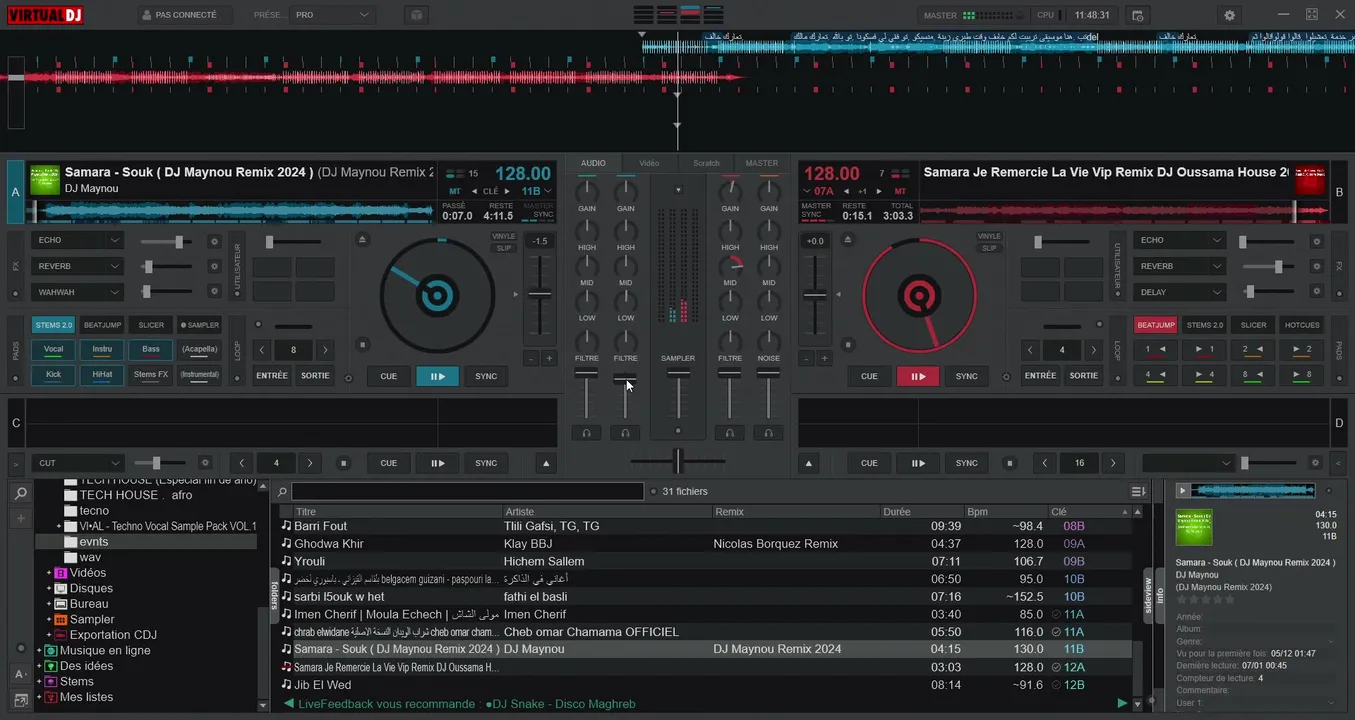Open the DELAY effect settings gear on deck B

1317,292
